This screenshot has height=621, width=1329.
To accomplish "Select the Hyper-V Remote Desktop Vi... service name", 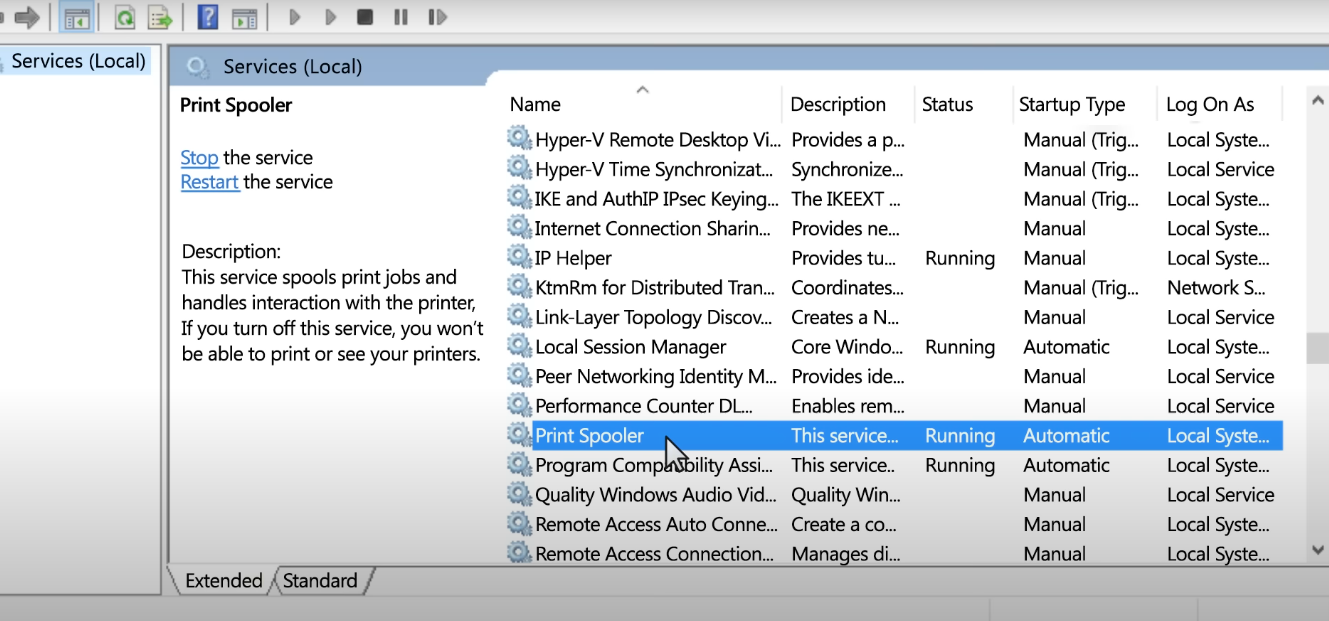I will click(658, 140).
